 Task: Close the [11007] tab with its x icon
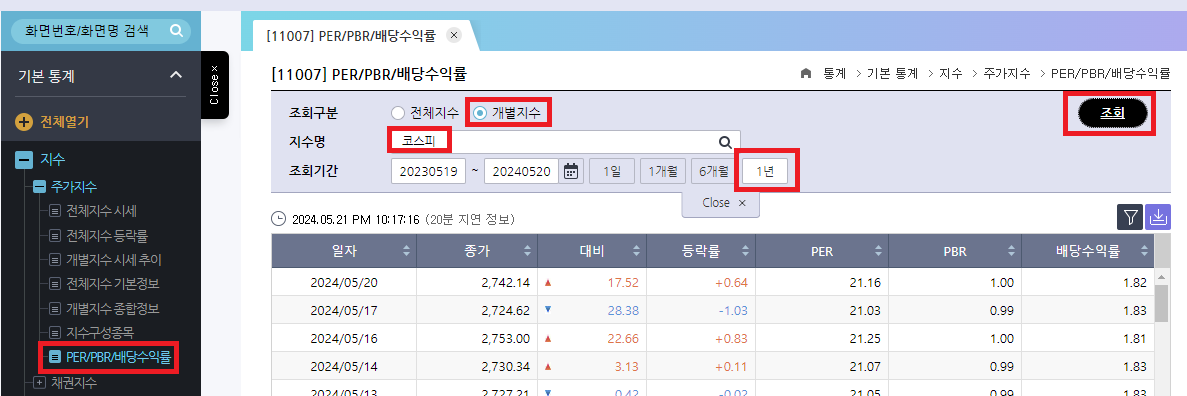tap(453, 34)
